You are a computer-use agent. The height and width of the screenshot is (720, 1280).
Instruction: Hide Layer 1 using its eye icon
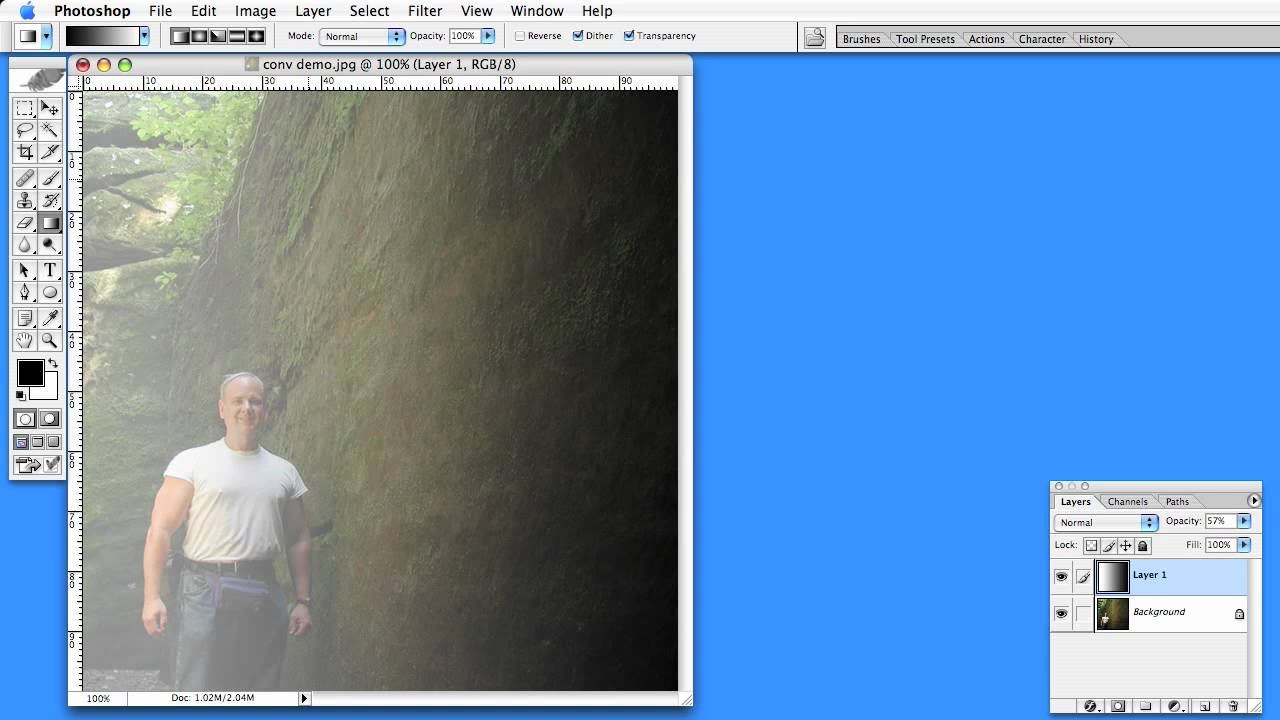click(1061, 576)
